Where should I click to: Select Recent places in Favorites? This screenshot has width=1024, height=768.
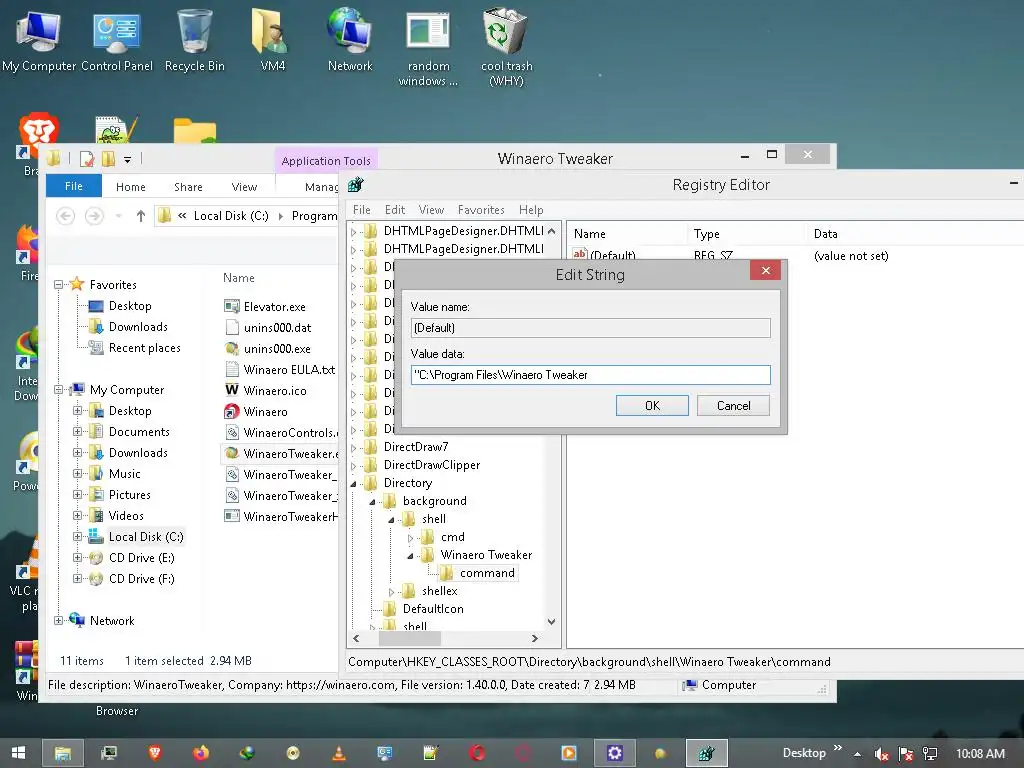tap(135, 347)
